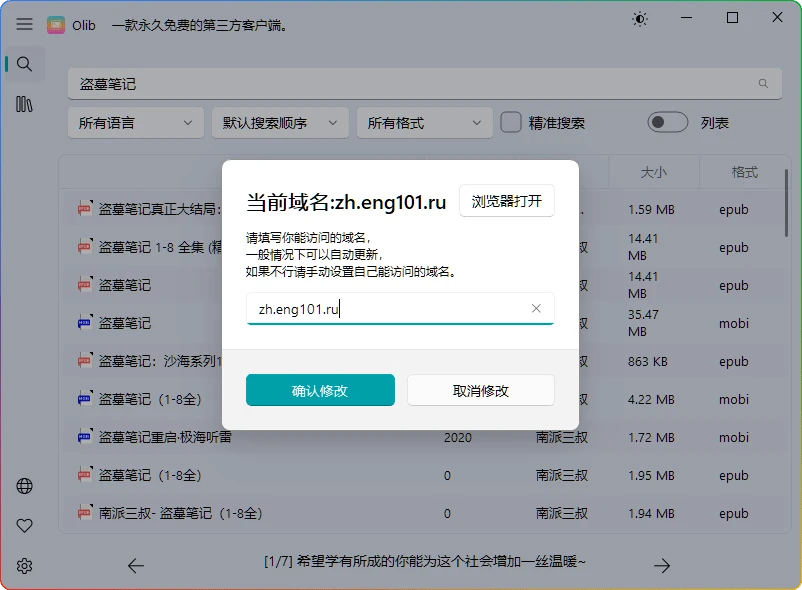Toggle the 列表 view switch
The width and height of the screenshot is (802, 590).
pyautogui.click(x=666, y=121)
